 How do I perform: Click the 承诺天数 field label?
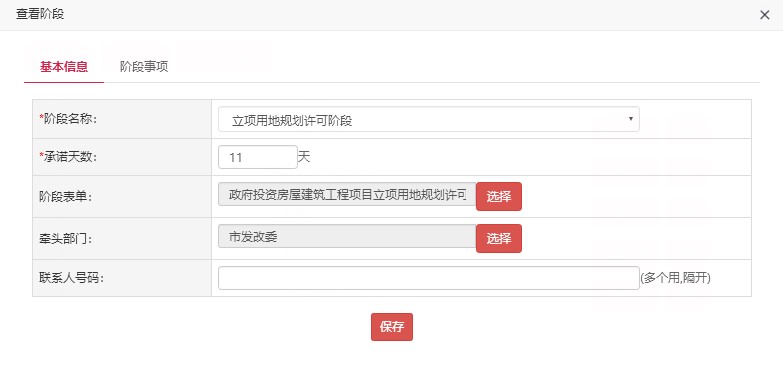(67, 157)
